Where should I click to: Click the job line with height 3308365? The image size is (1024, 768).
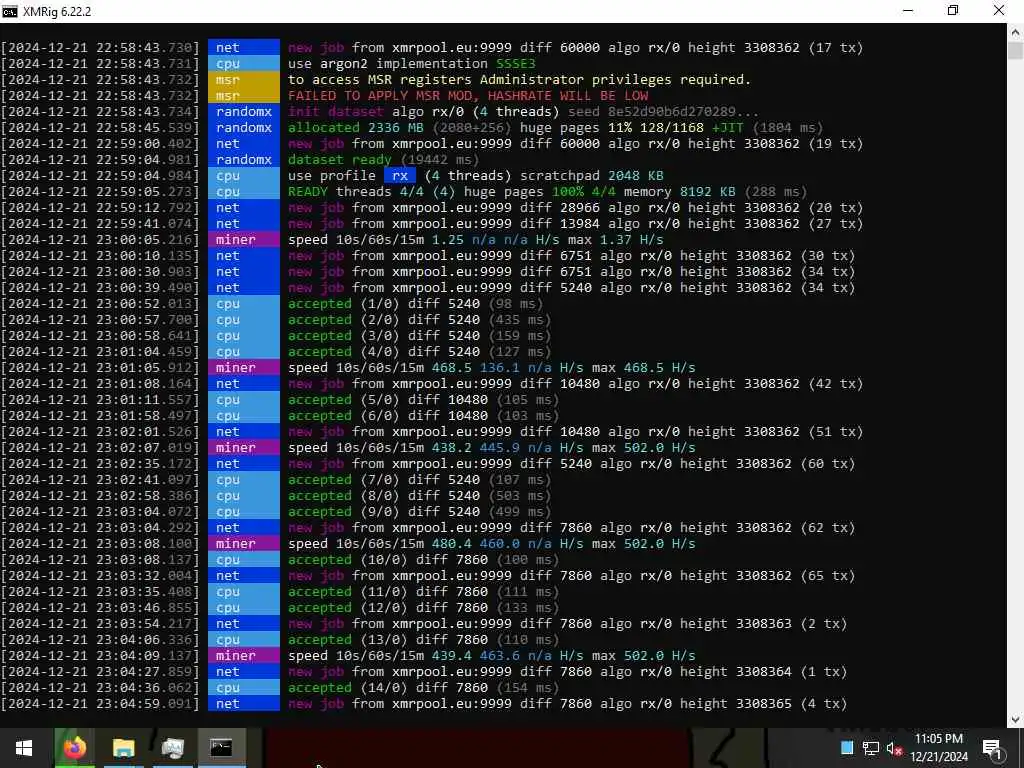tap(568, 703)
